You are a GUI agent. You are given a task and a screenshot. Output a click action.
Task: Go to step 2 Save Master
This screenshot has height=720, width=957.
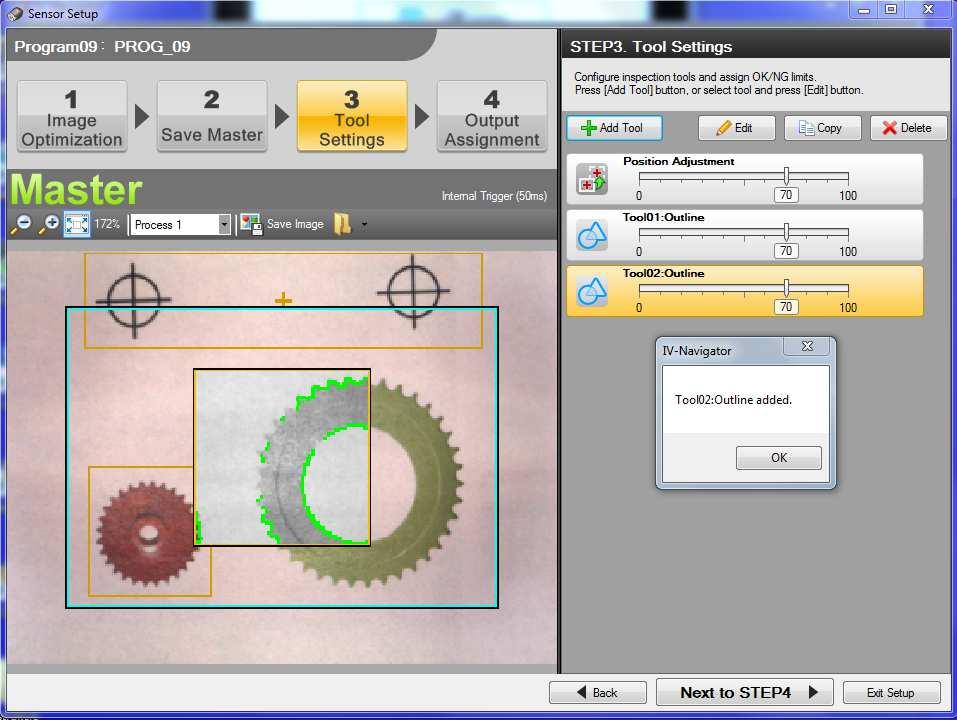212,116
